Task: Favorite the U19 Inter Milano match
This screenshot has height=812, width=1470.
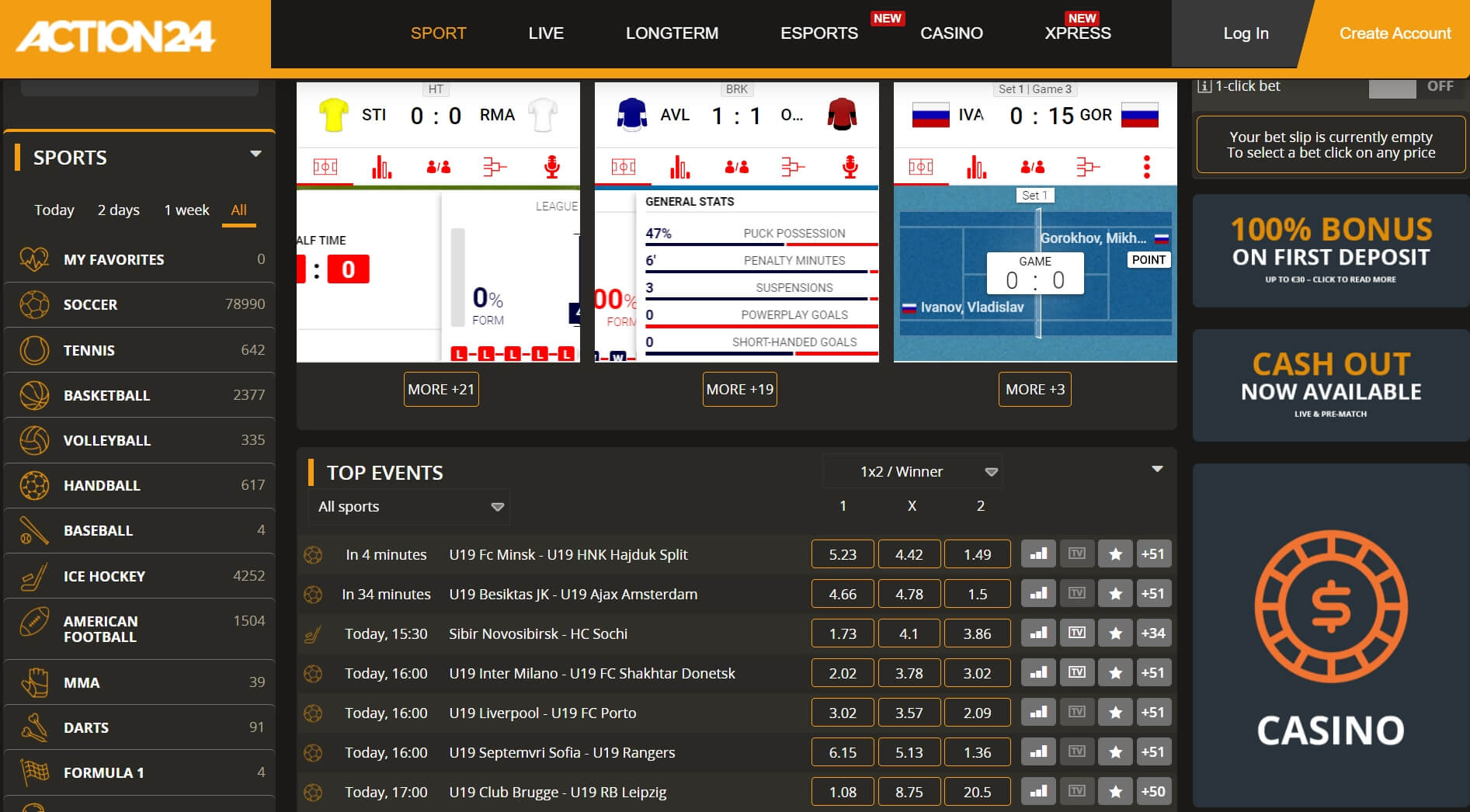Action: click(x=1115, y=673)
